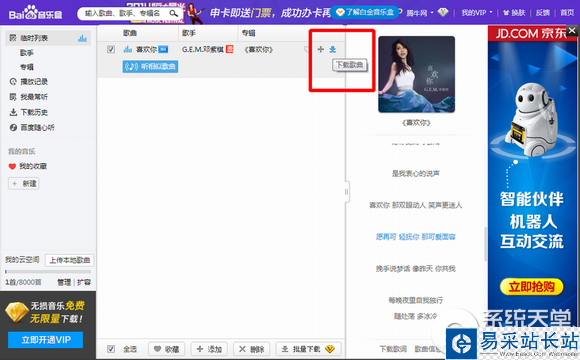Image resolution: width=580 pixels, height=360 pixels.
Task: Click lyric line 挽手说梦话
Action: click(416, 269)
